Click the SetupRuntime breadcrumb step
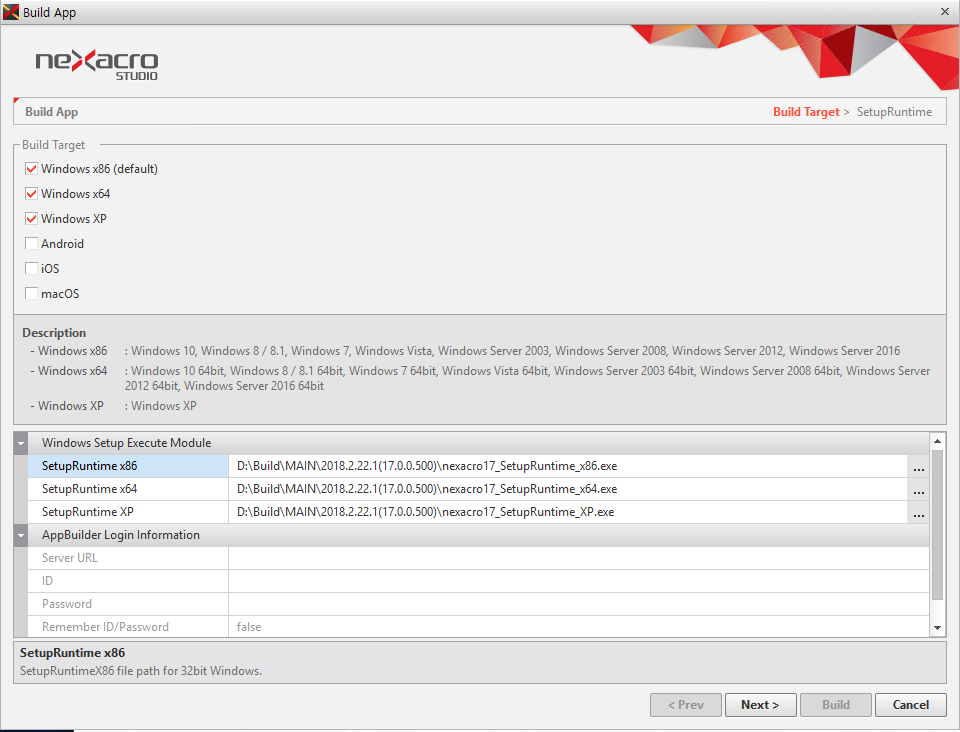The width and height of the screenshot is (960, 732). tap(894, 112)
